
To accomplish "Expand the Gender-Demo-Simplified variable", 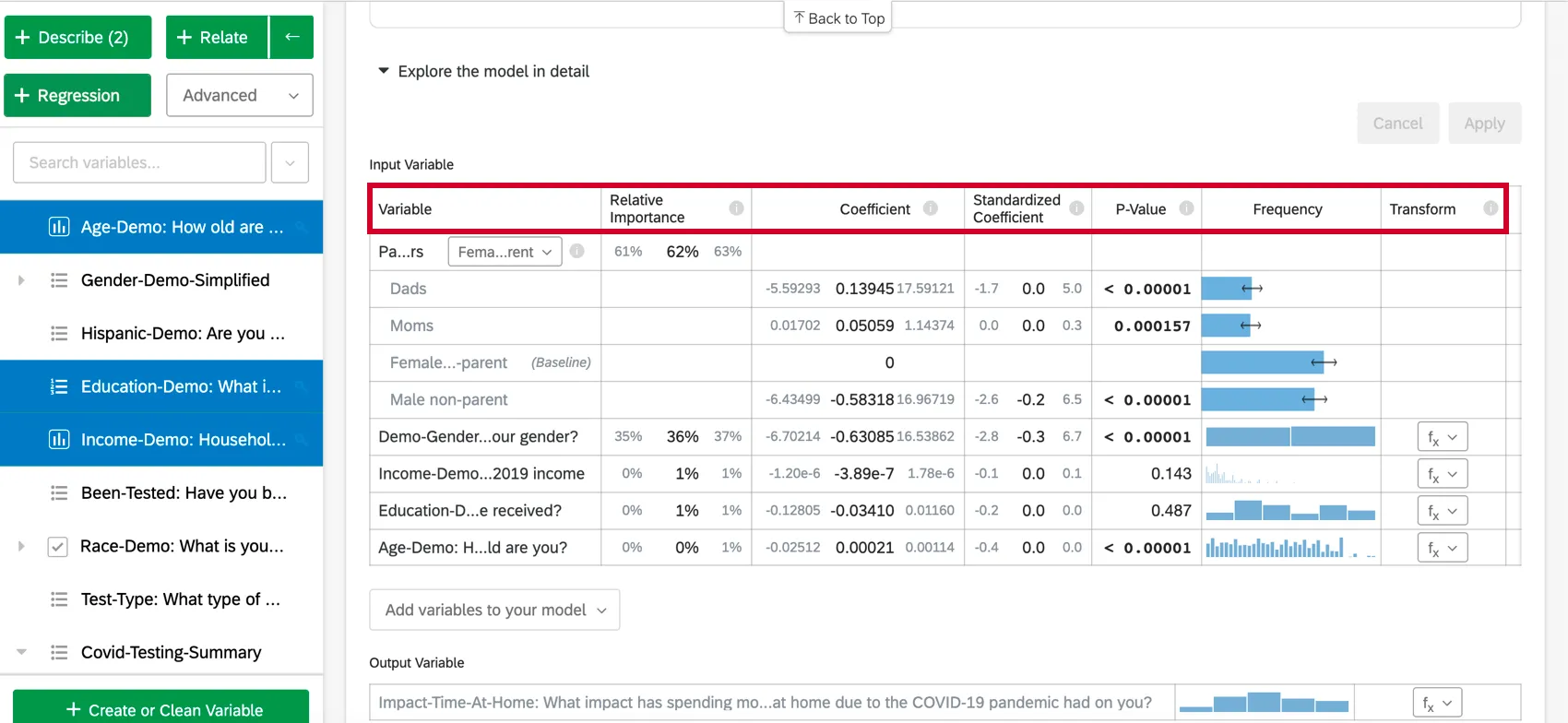I will (x=21, y=280).
